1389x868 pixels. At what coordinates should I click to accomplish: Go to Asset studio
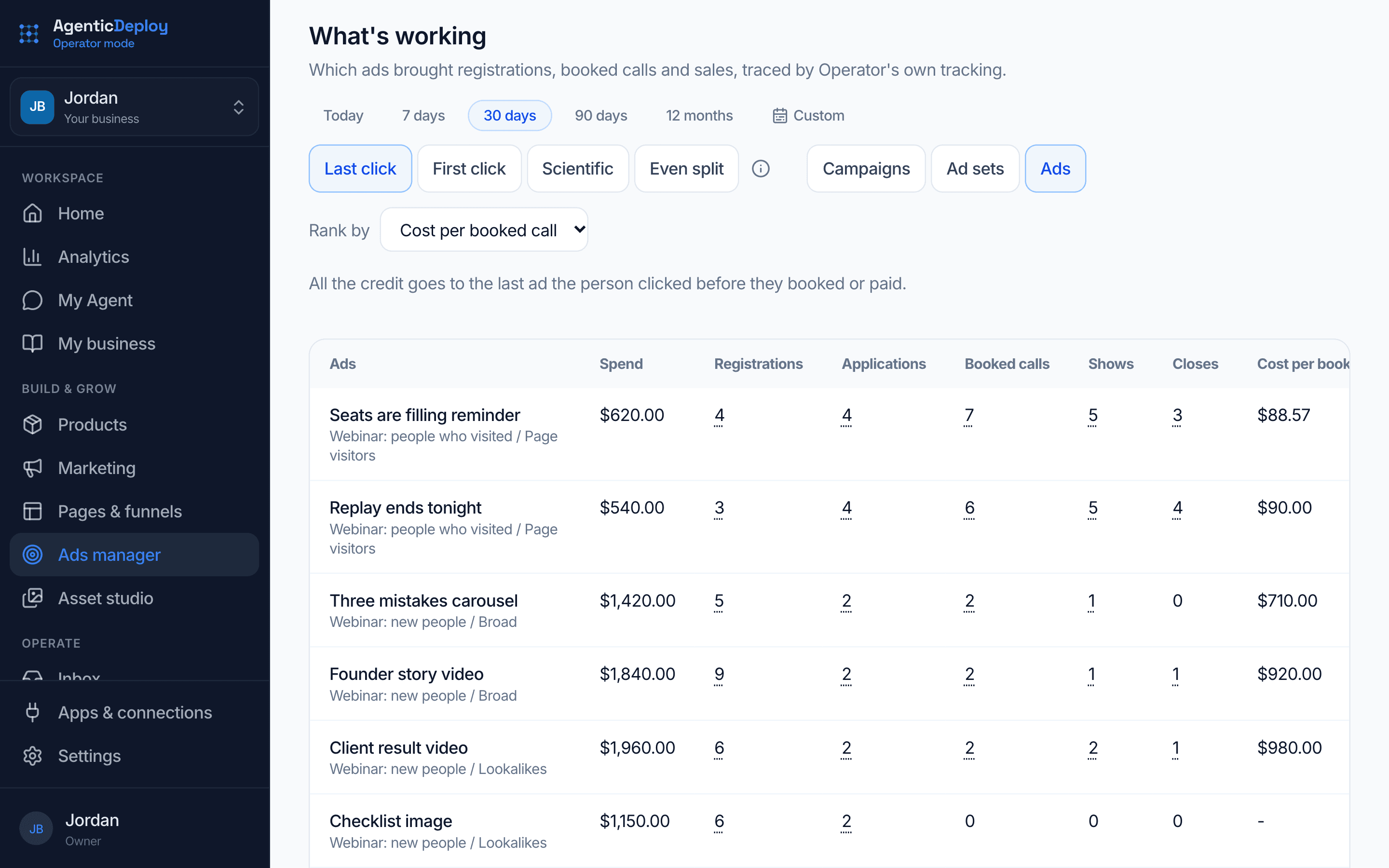click(134, 598)
